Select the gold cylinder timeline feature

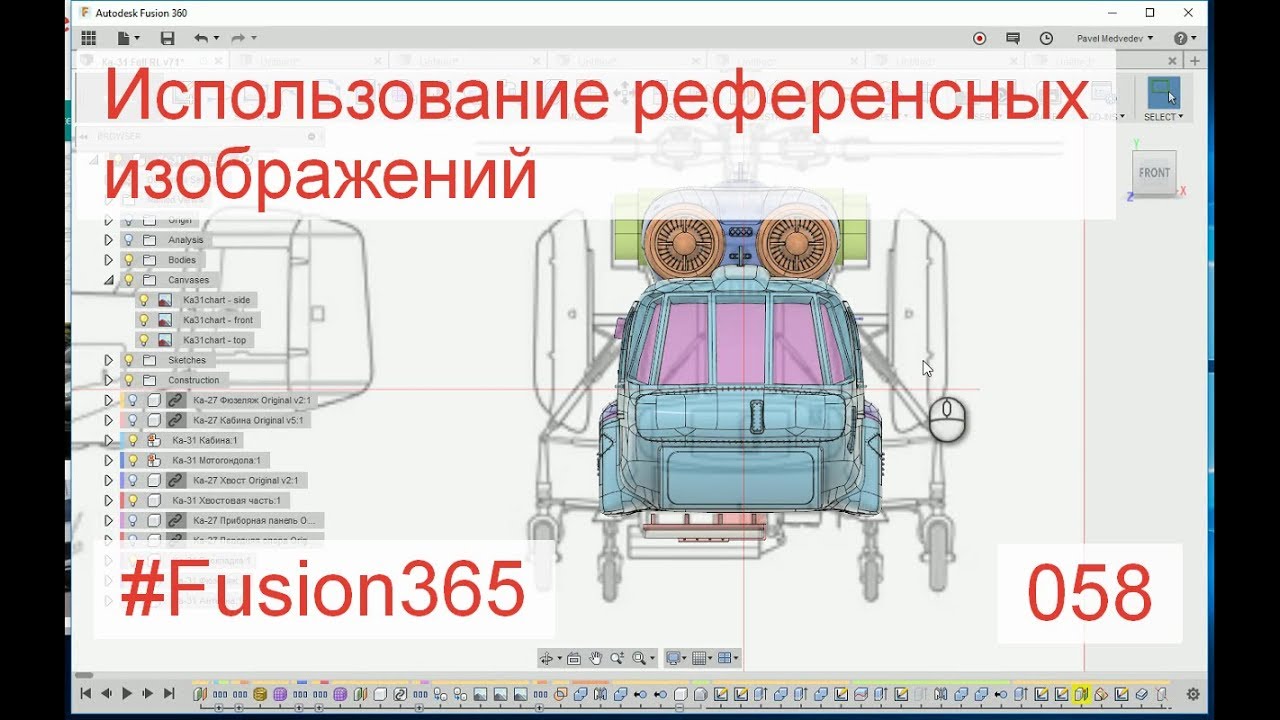point(259,693)
